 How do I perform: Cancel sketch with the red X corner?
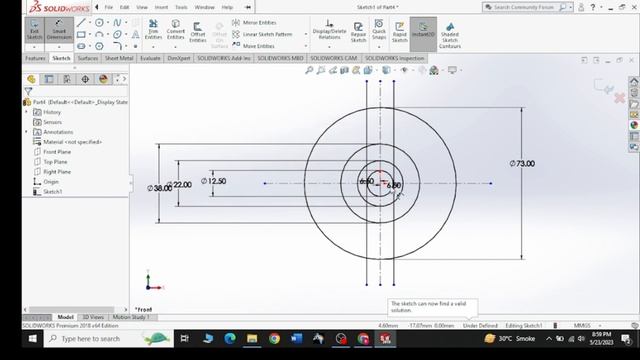point(620,98)
